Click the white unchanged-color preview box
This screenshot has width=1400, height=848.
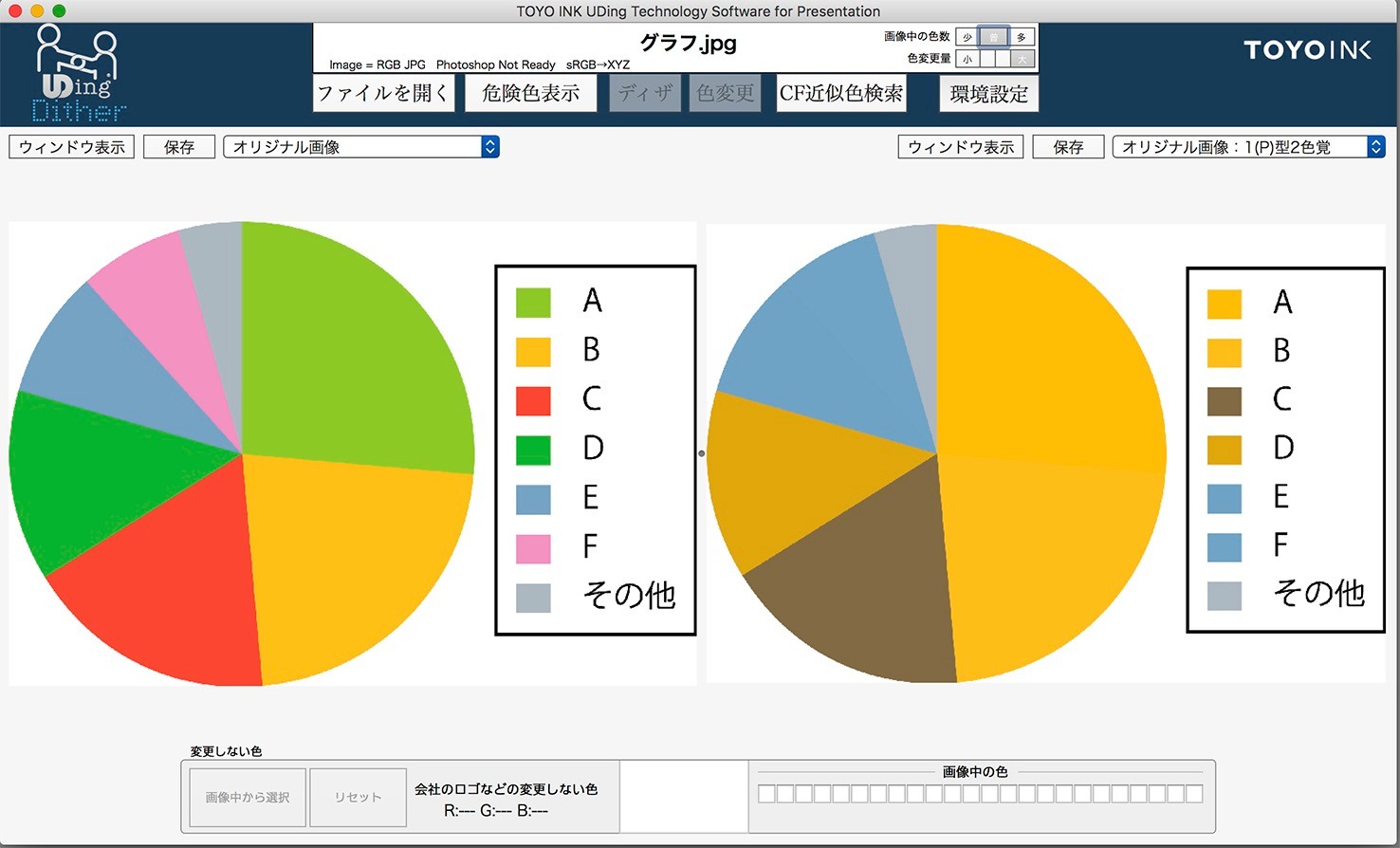click(684, 797)
